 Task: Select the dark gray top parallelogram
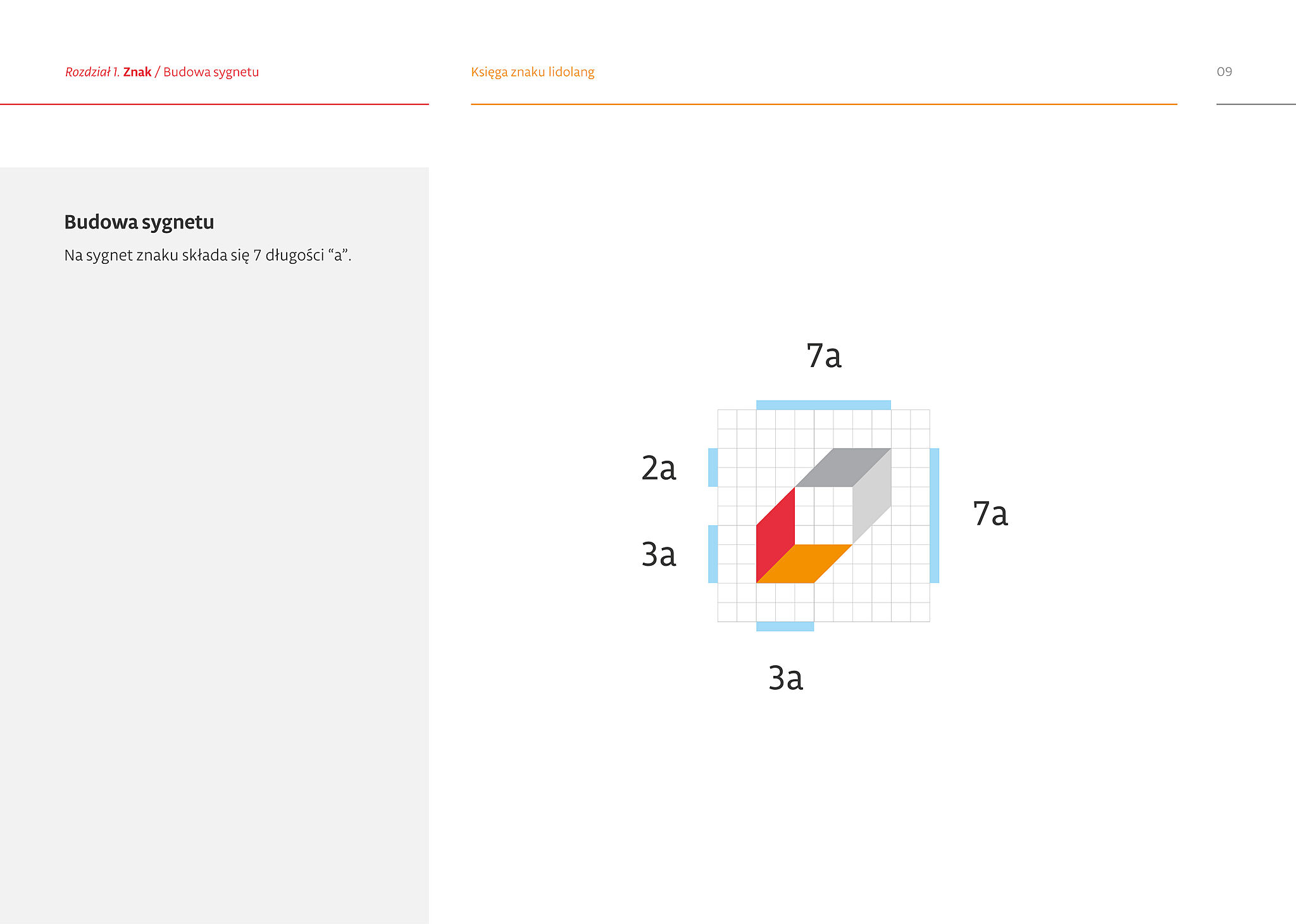pos(843,467)
